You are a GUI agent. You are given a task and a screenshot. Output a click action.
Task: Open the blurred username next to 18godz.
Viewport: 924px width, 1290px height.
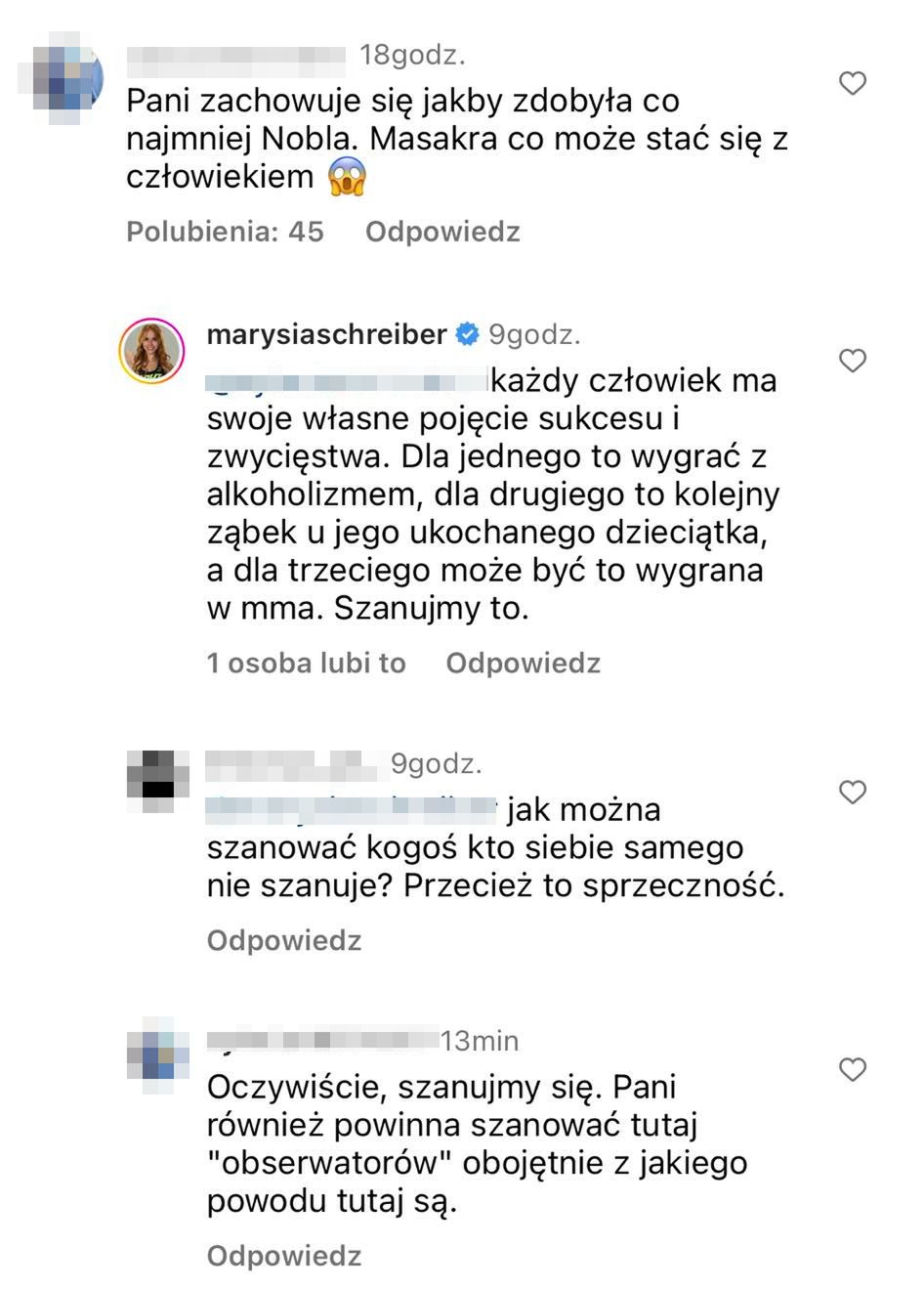pyautogui.click(x=237, y=57)
